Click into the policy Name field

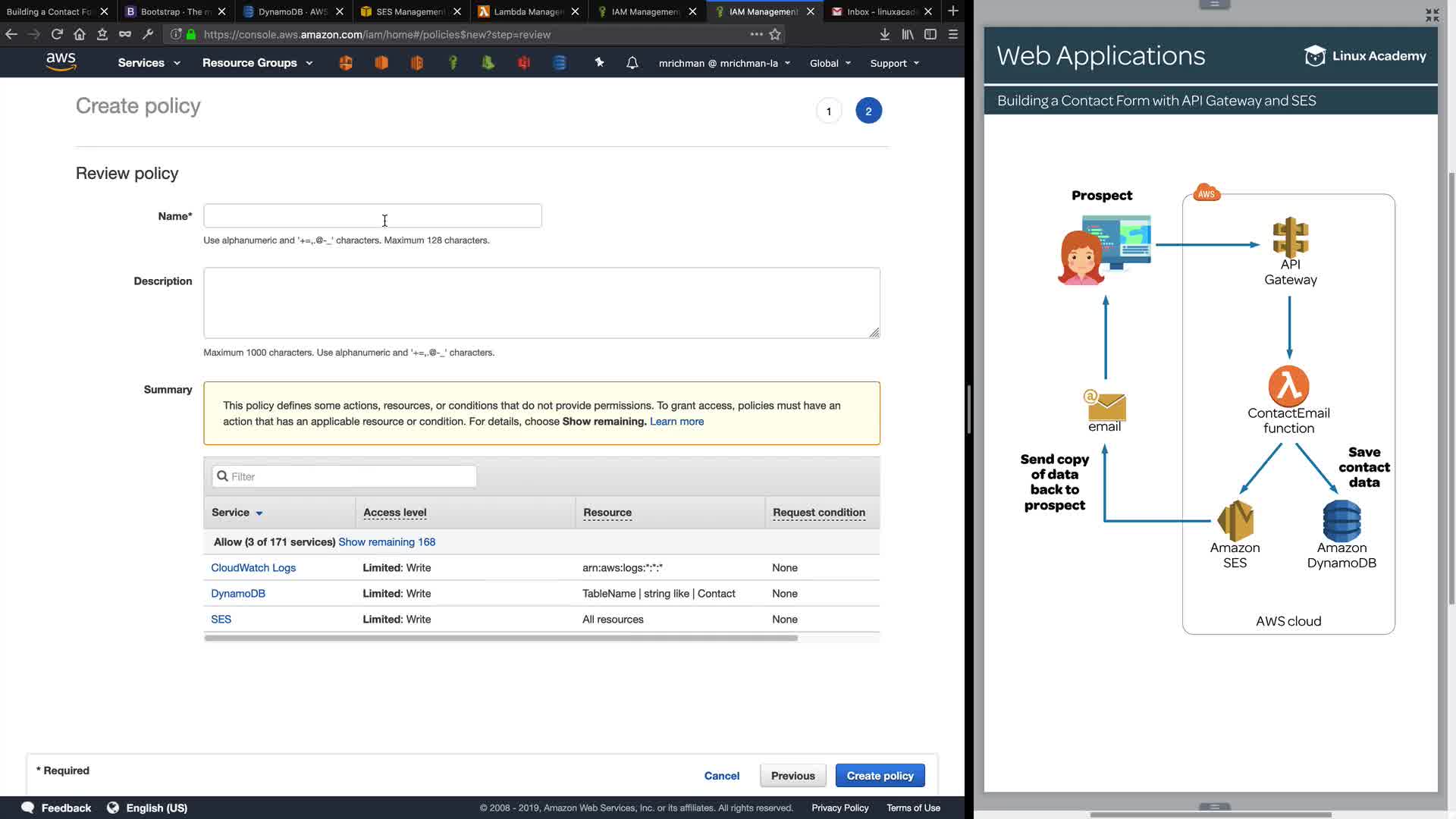(x=372, y=216)
